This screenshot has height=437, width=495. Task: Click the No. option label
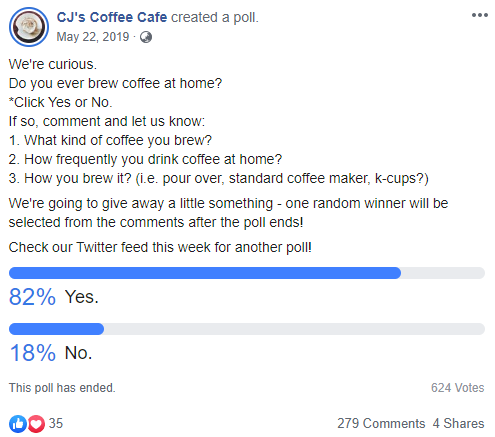(x=78, y=353)
